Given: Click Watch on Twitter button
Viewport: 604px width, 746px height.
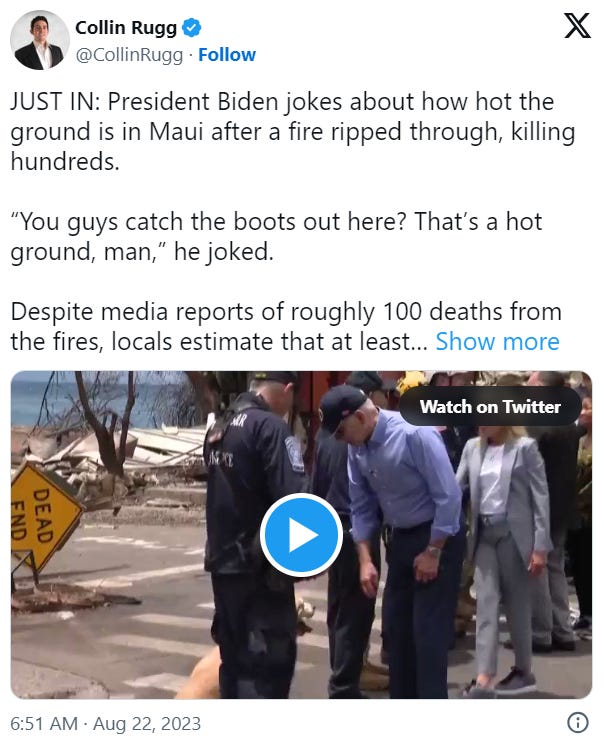Looking at the screenshot, I should [x=490, y=407].
